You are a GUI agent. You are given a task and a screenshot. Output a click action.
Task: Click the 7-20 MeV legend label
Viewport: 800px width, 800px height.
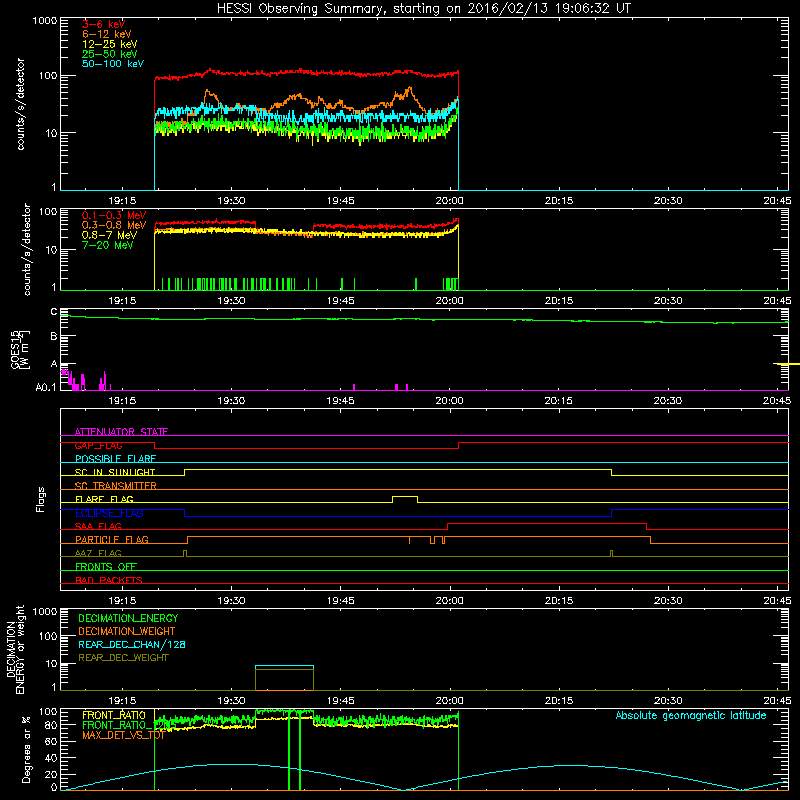click(108, 245)
